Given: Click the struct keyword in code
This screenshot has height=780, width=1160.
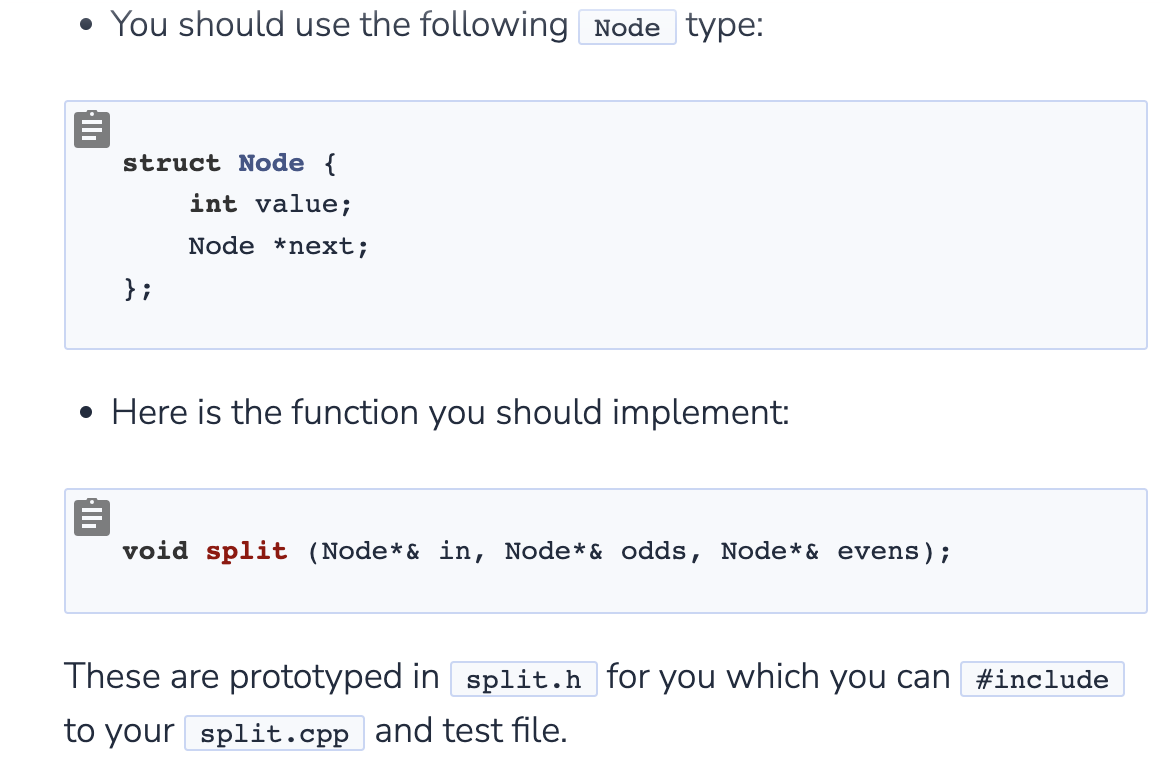Looking at the screenshot, I should point(171,163).
